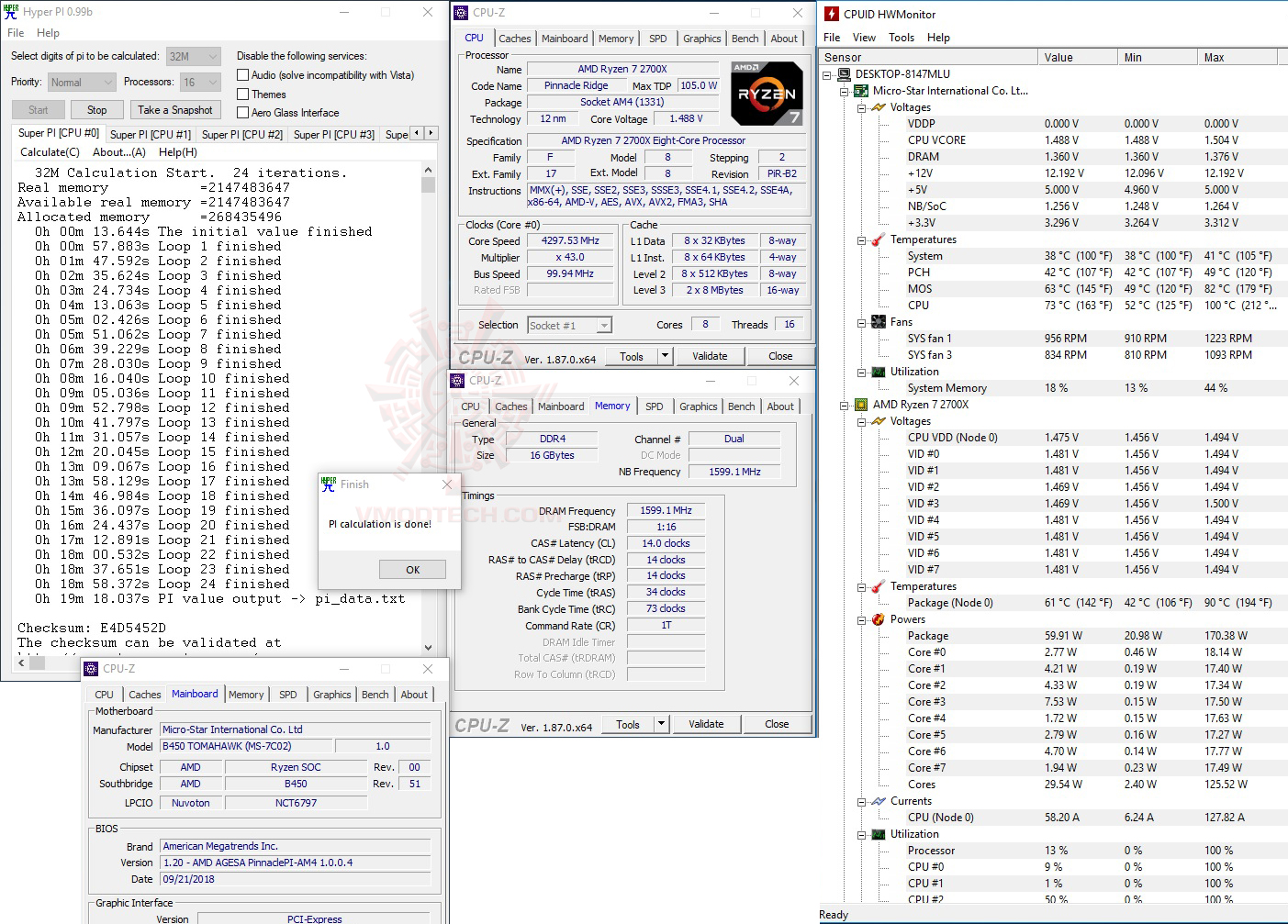Click the Temperatures thermometer icon under AMD Ryzen 7 2700X

point(879,585)
